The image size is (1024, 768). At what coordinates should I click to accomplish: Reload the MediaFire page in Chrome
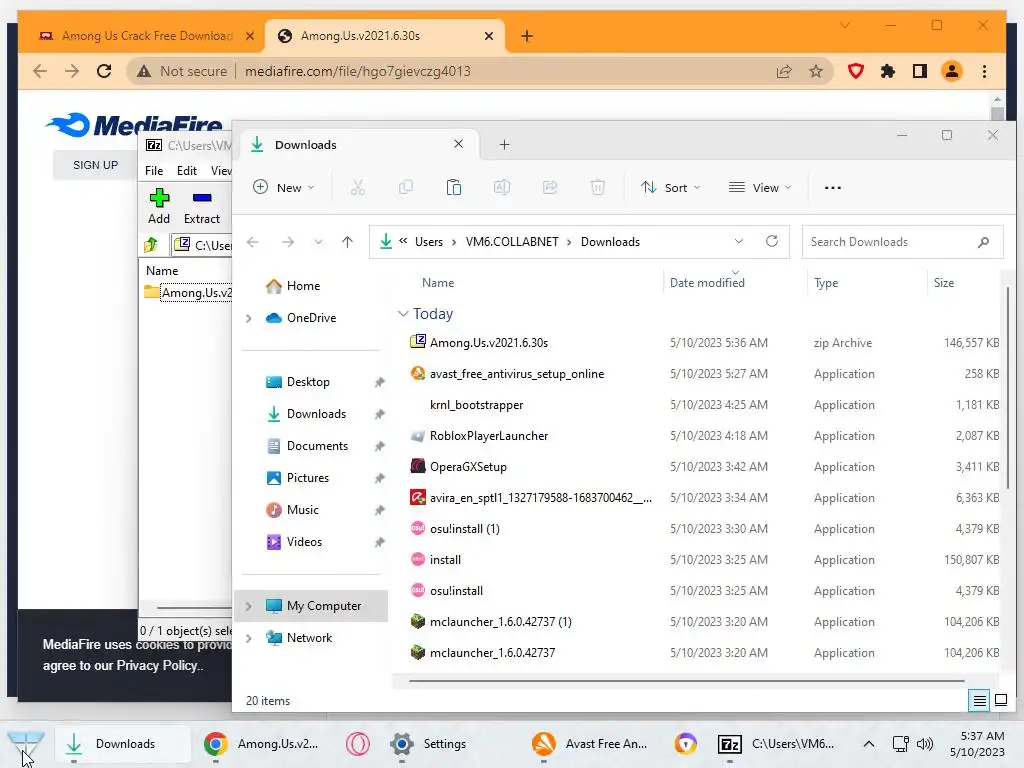pos(104,71)
